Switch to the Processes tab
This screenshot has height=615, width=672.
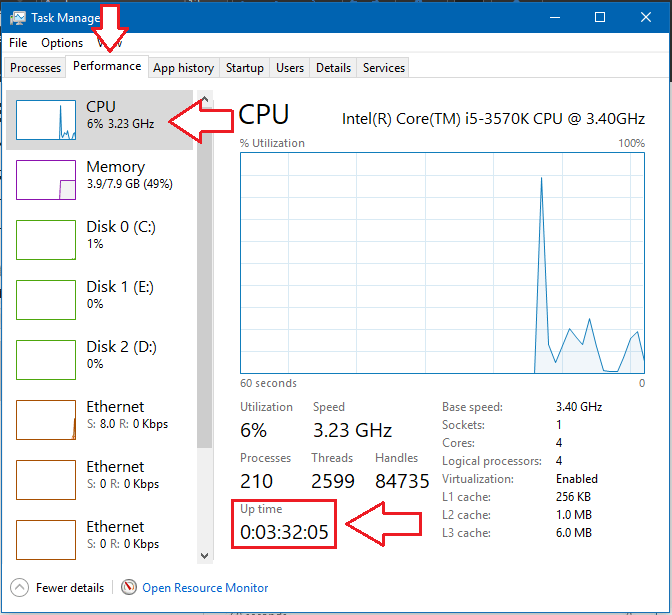click(36, 68)
